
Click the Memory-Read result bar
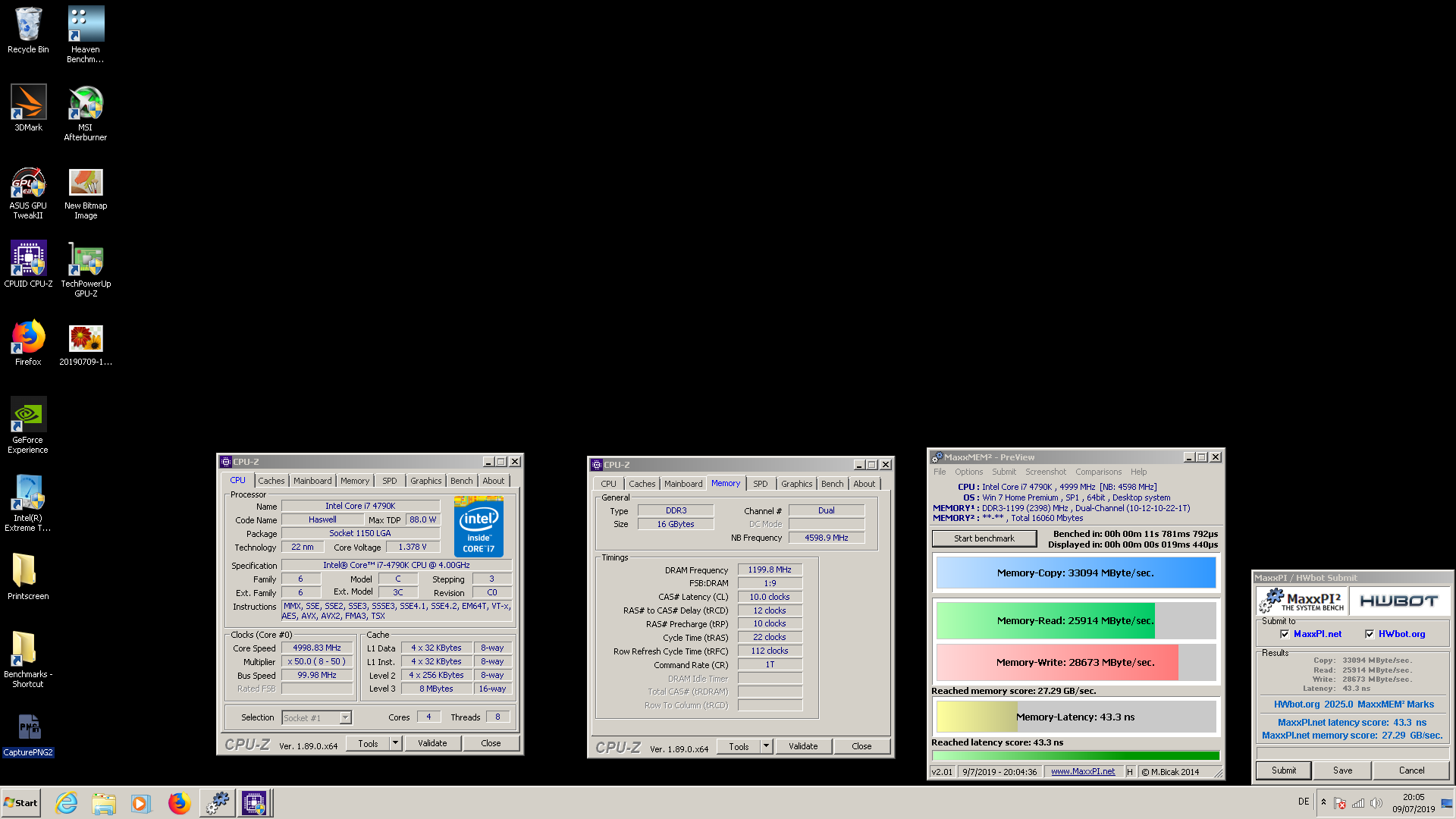[x=1075, y=621]
